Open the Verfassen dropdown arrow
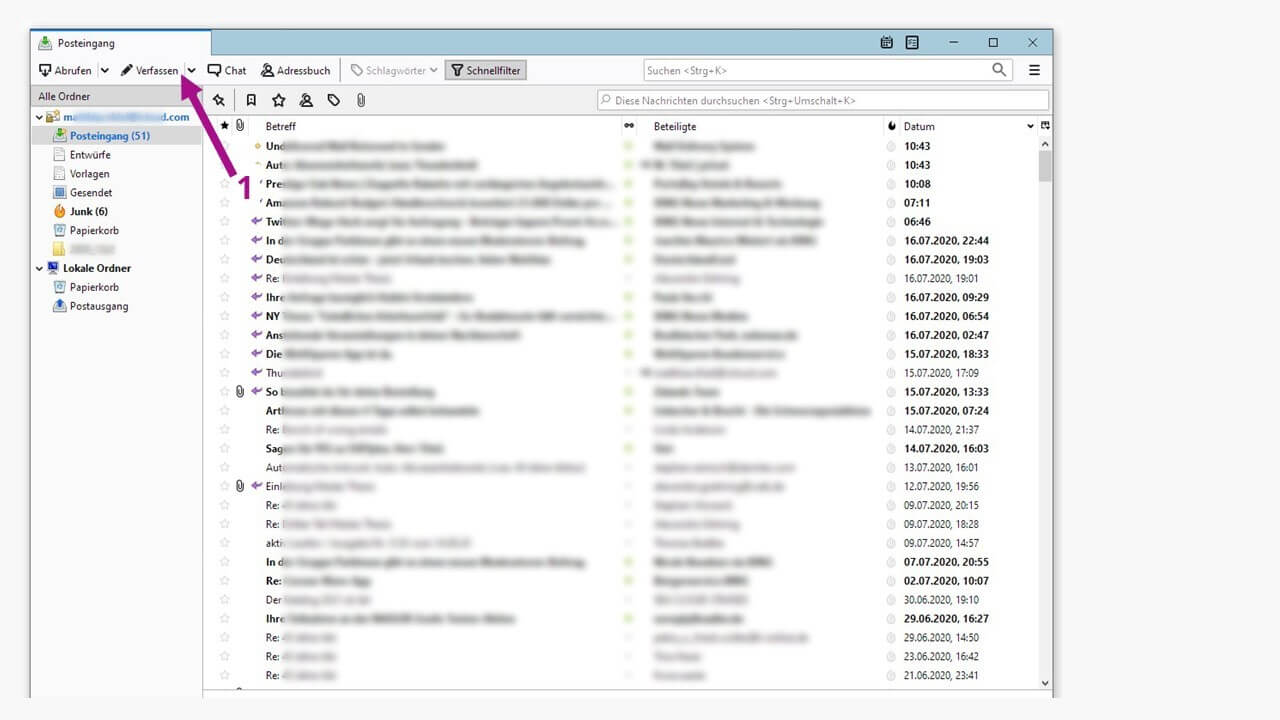 191,70
